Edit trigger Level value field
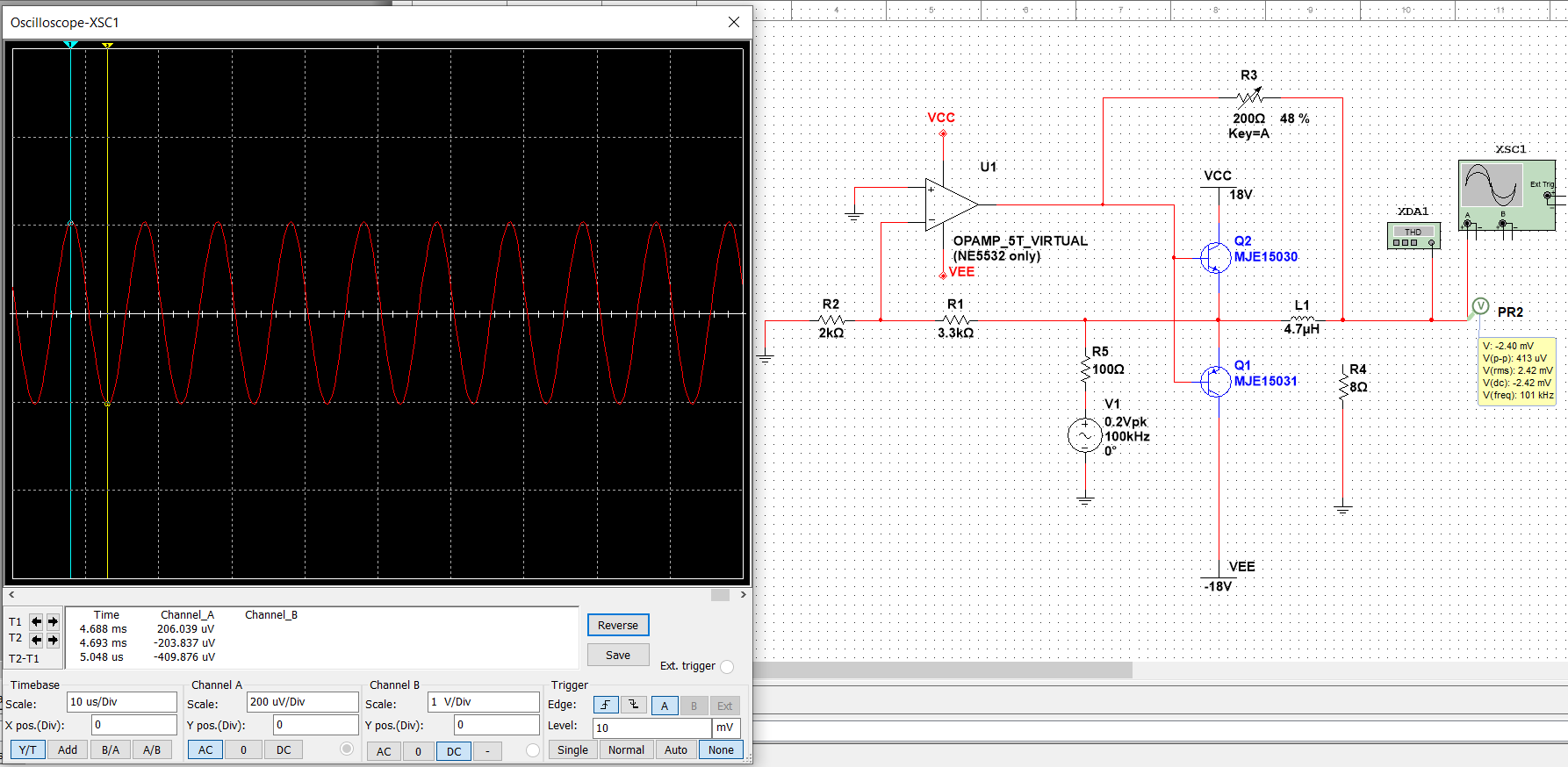 651,728
